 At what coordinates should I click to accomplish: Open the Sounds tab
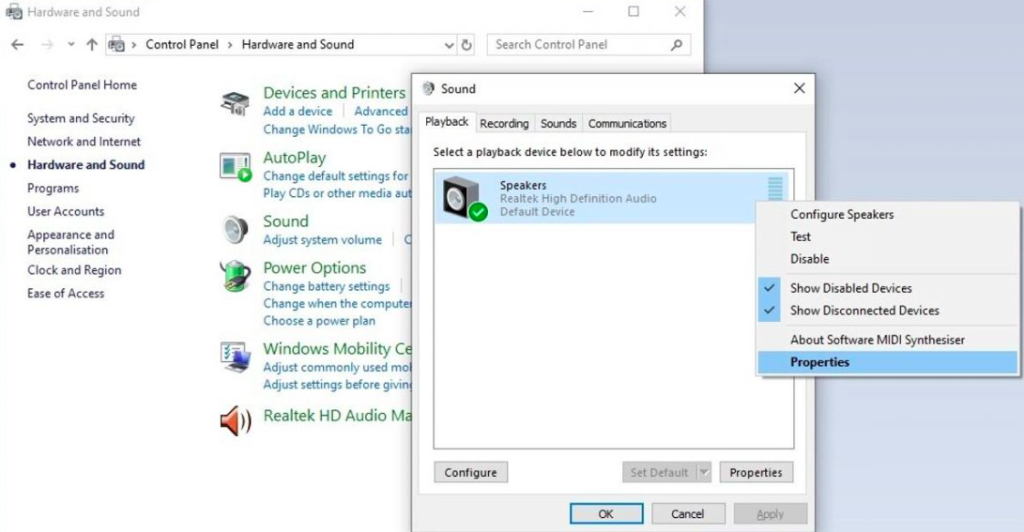pyautogui.click(x=558, y=123)
